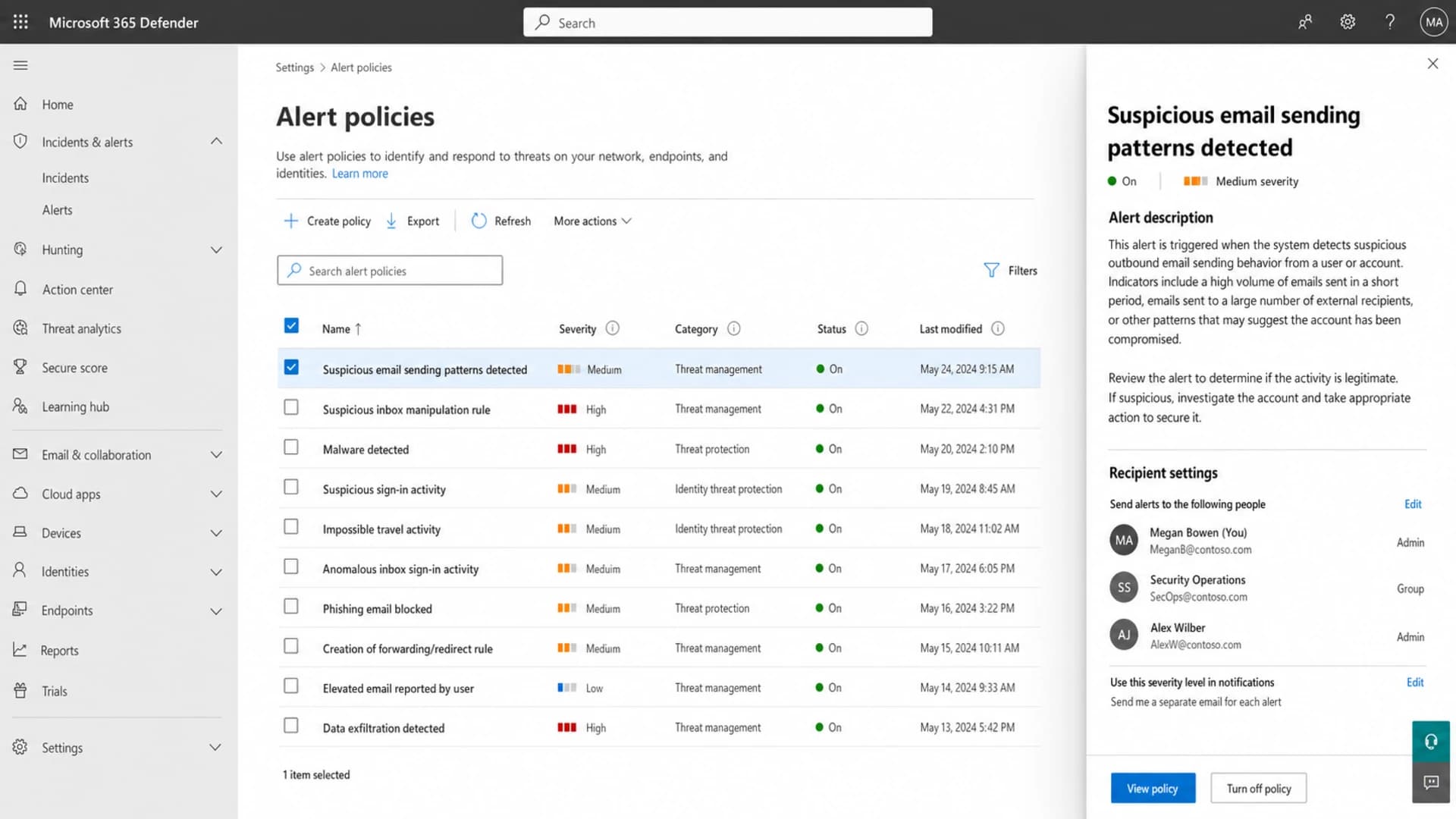1456x819 pixels.
Task: Open the app launcher waffle icon
Action: pyautogui.click(x=20, y=22)
